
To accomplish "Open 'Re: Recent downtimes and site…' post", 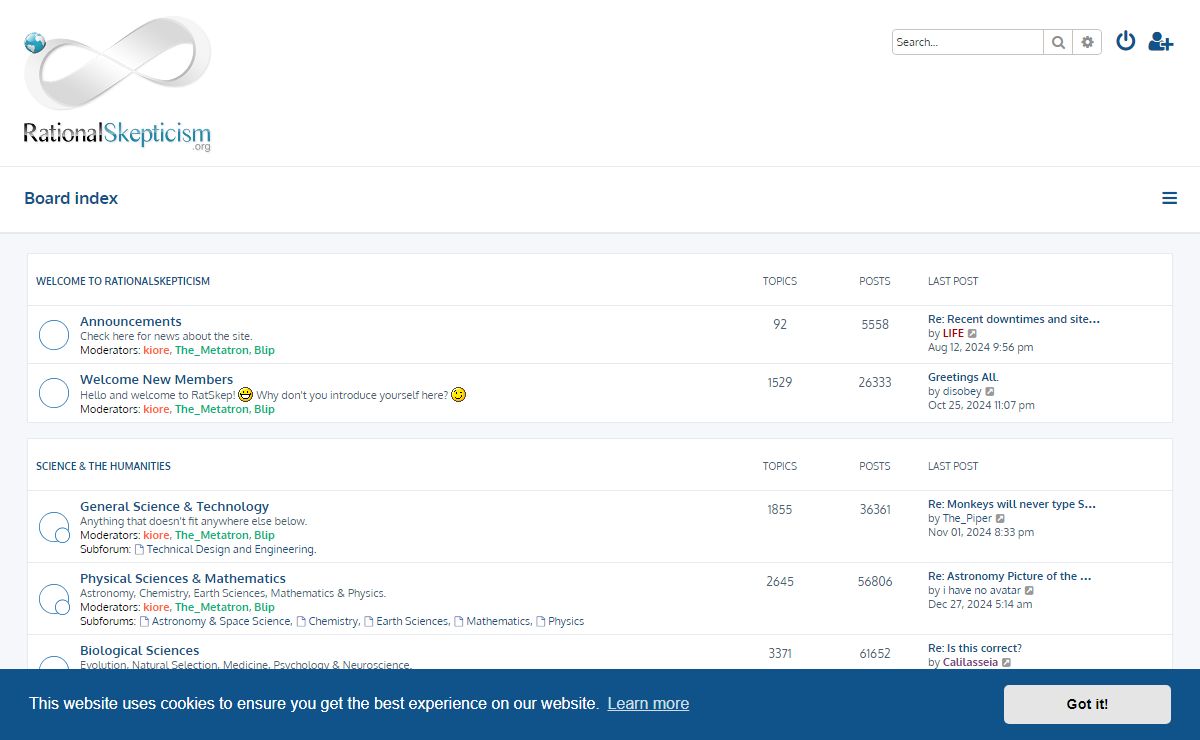I will coord(1014,319).
